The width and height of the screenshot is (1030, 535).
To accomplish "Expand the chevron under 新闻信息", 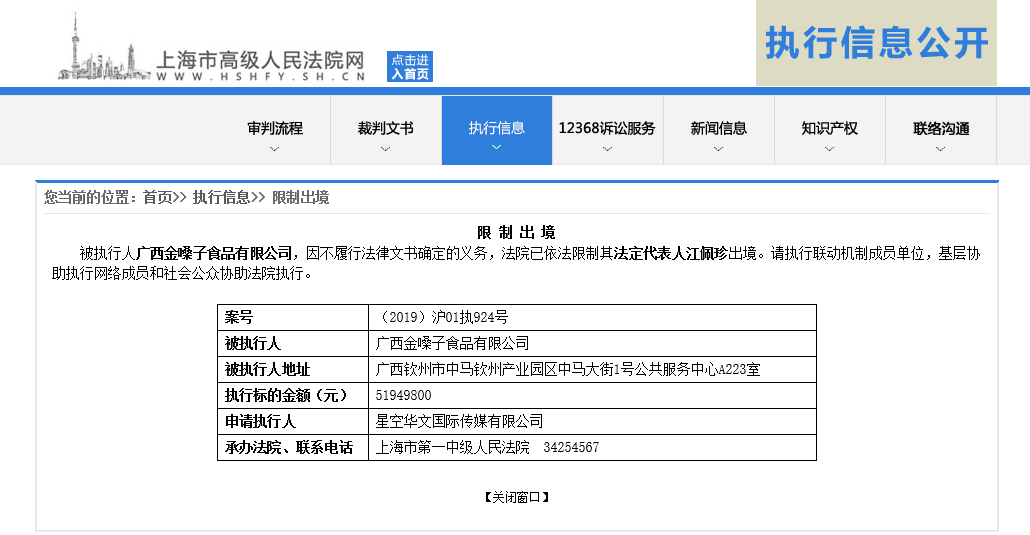I will tap(718, 149).
